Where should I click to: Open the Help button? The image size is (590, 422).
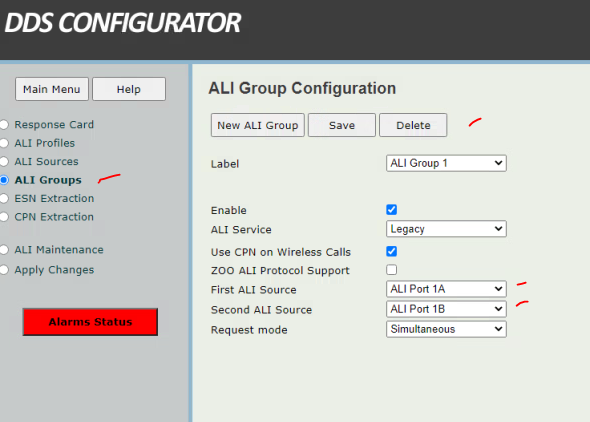click(129, 89)
